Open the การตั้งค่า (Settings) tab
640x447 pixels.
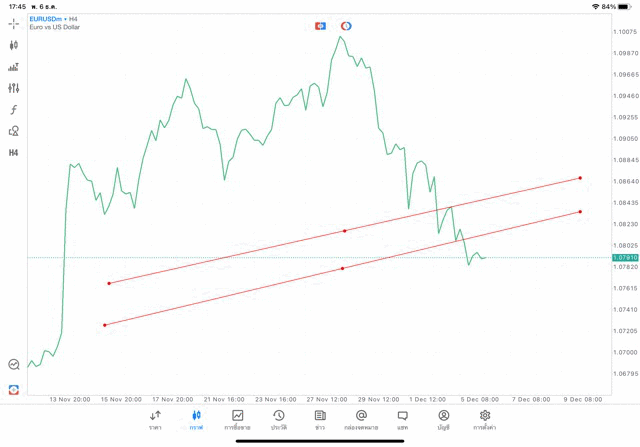pos(485,419)
